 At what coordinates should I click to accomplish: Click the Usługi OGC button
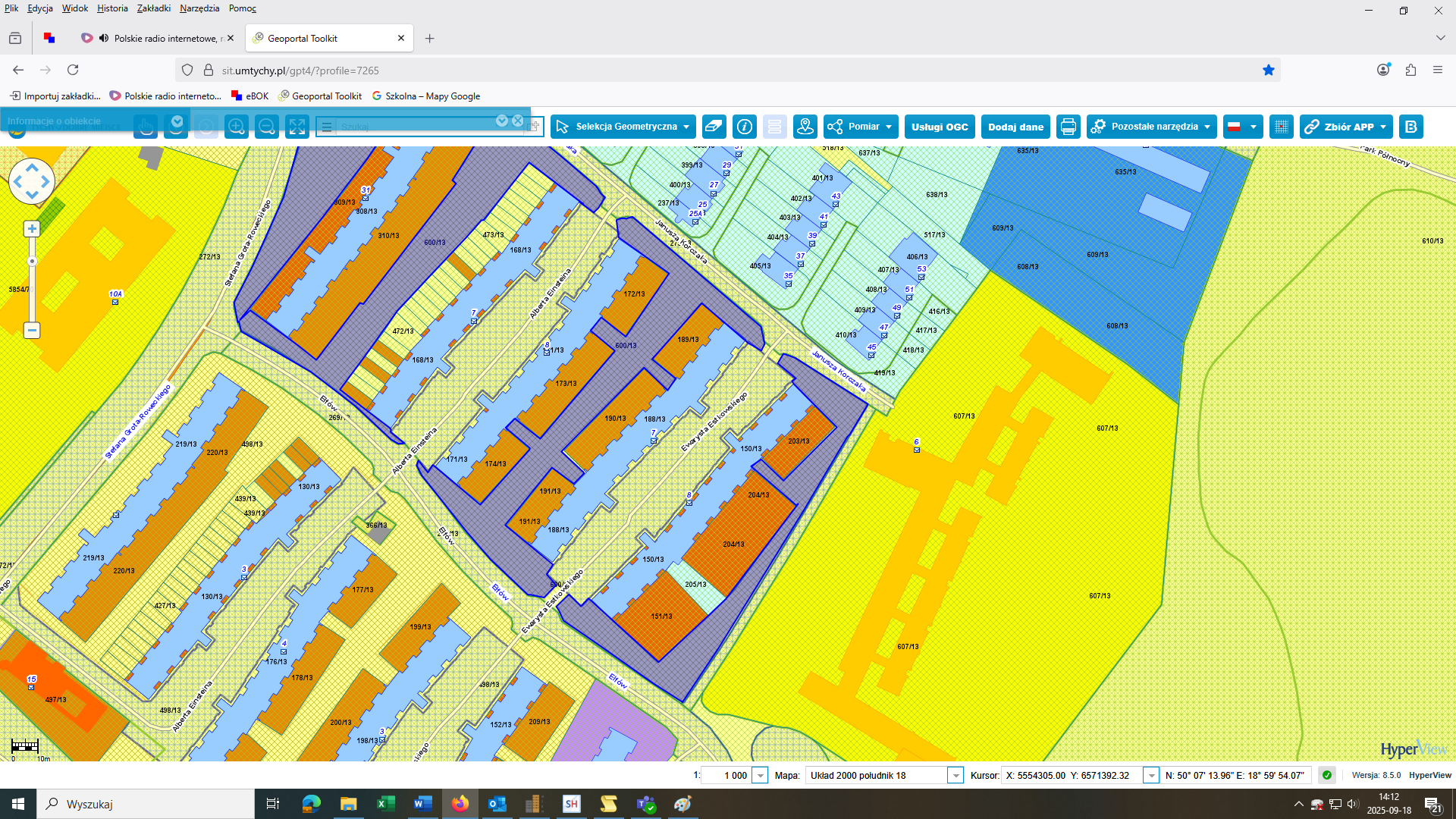click(940, 127)
